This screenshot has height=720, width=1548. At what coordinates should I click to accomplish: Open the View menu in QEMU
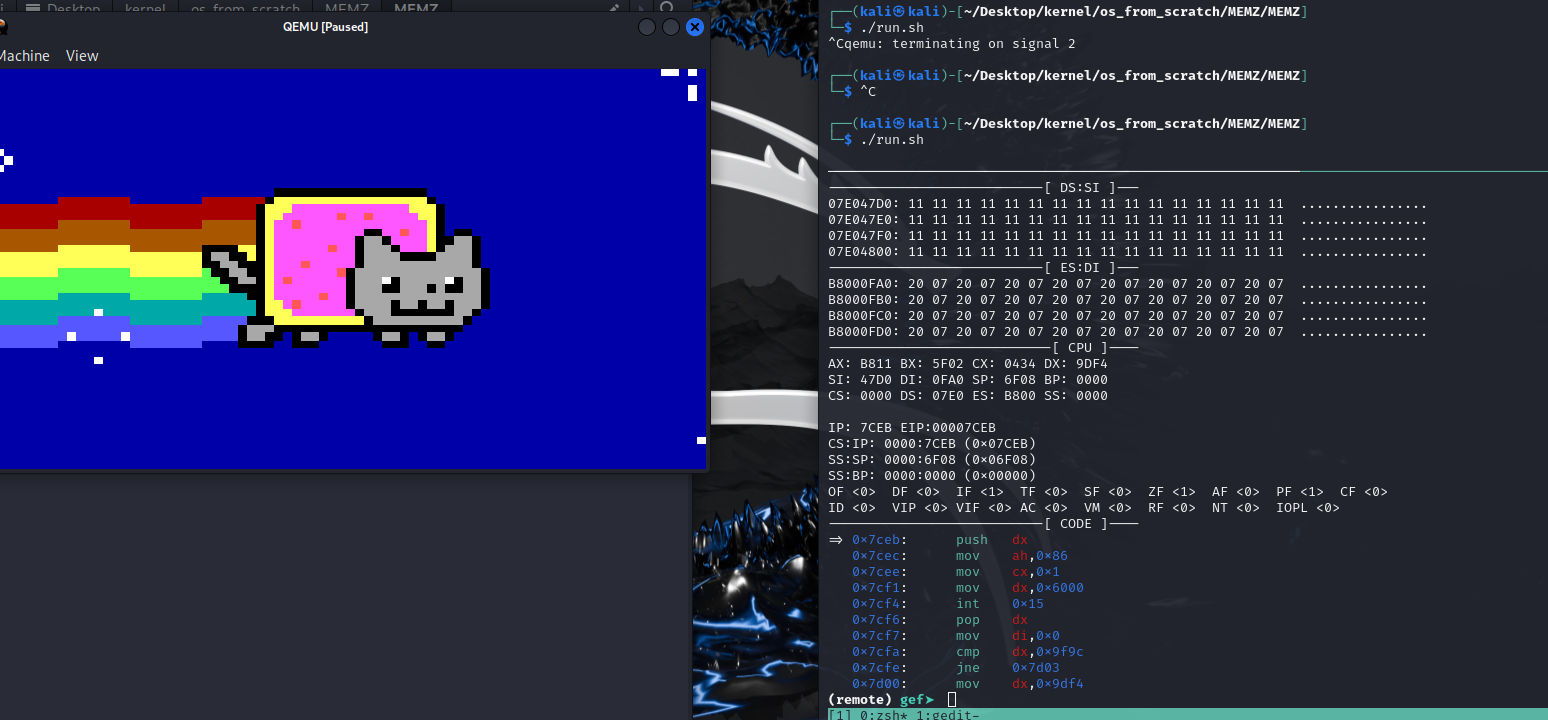(x=82, y=56)
